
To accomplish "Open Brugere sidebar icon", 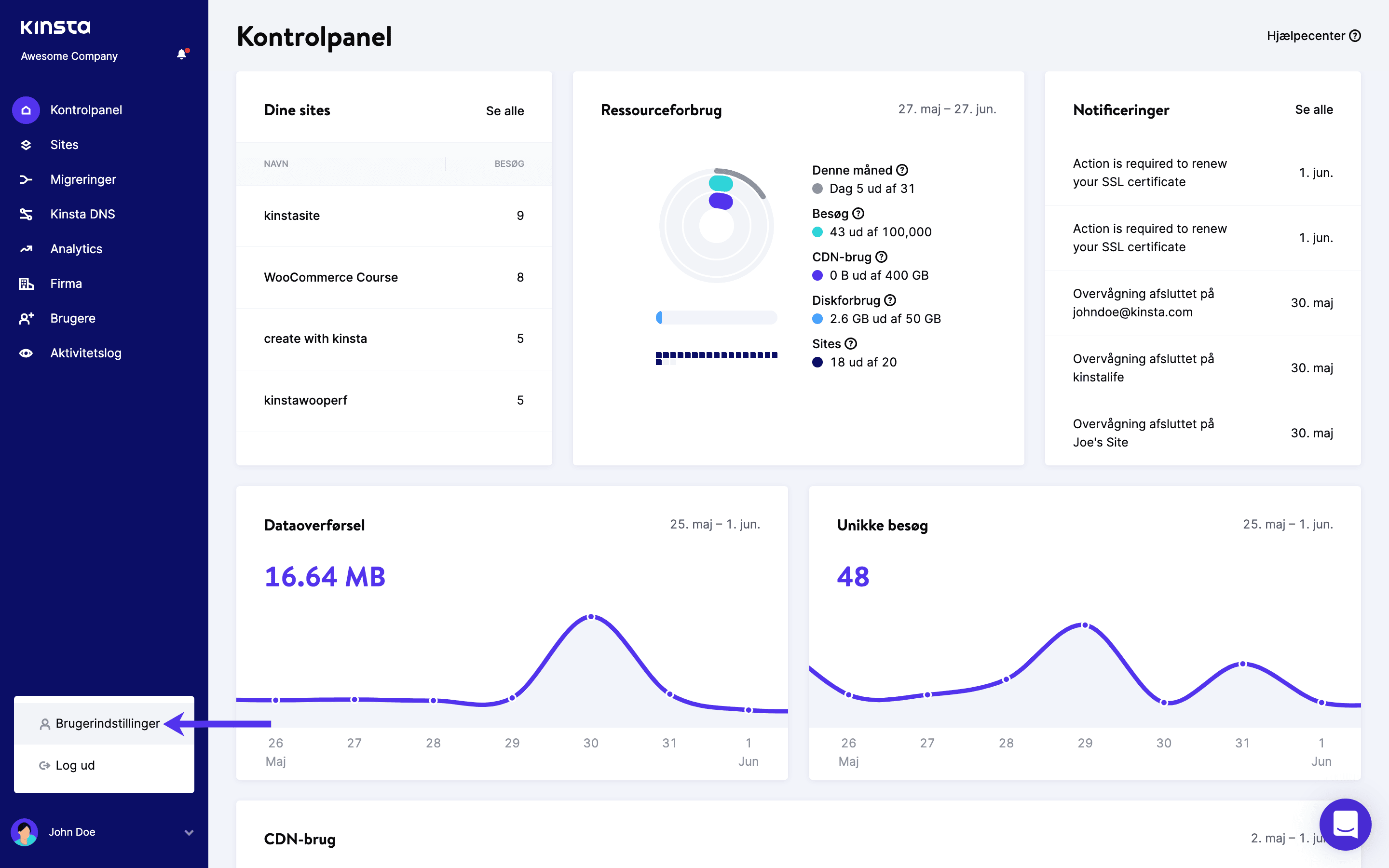I will [25, 318].
